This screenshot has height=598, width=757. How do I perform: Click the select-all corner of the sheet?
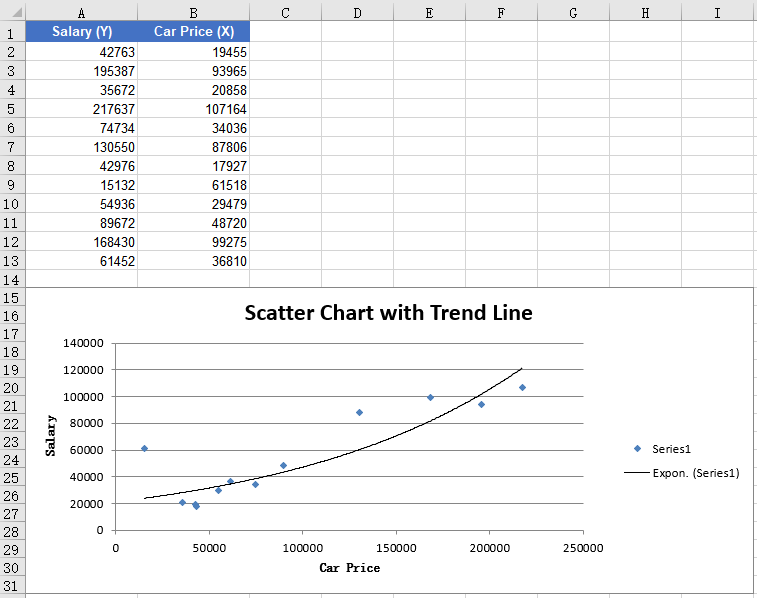tap(13, 11)
